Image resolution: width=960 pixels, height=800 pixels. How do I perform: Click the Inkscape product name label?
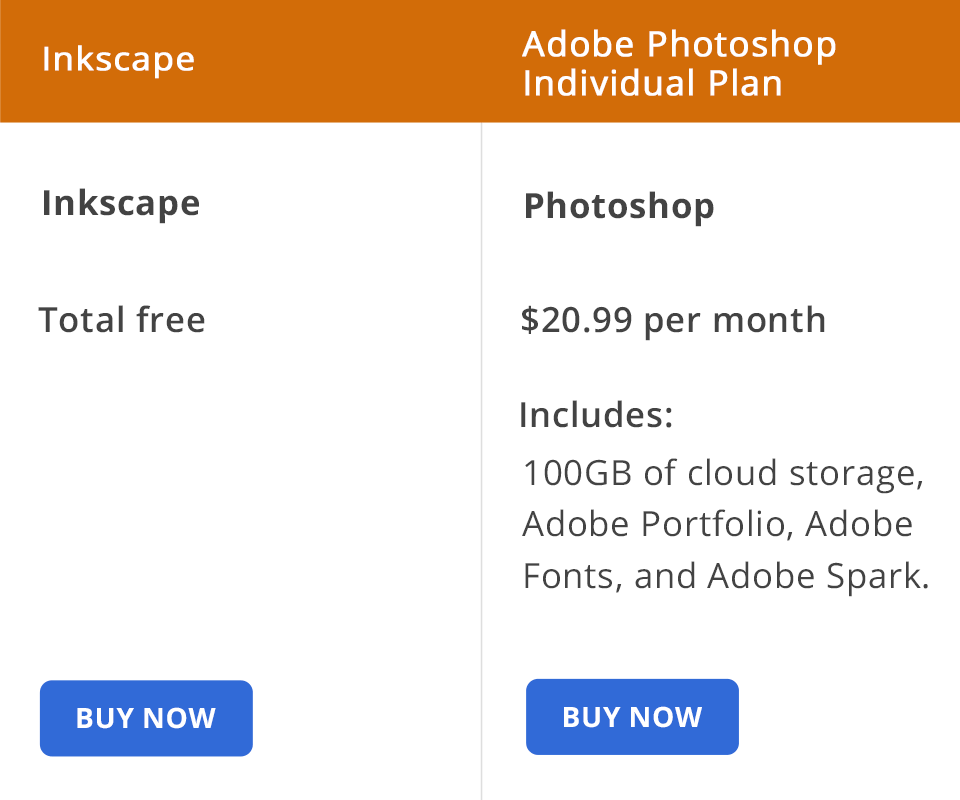120,204
